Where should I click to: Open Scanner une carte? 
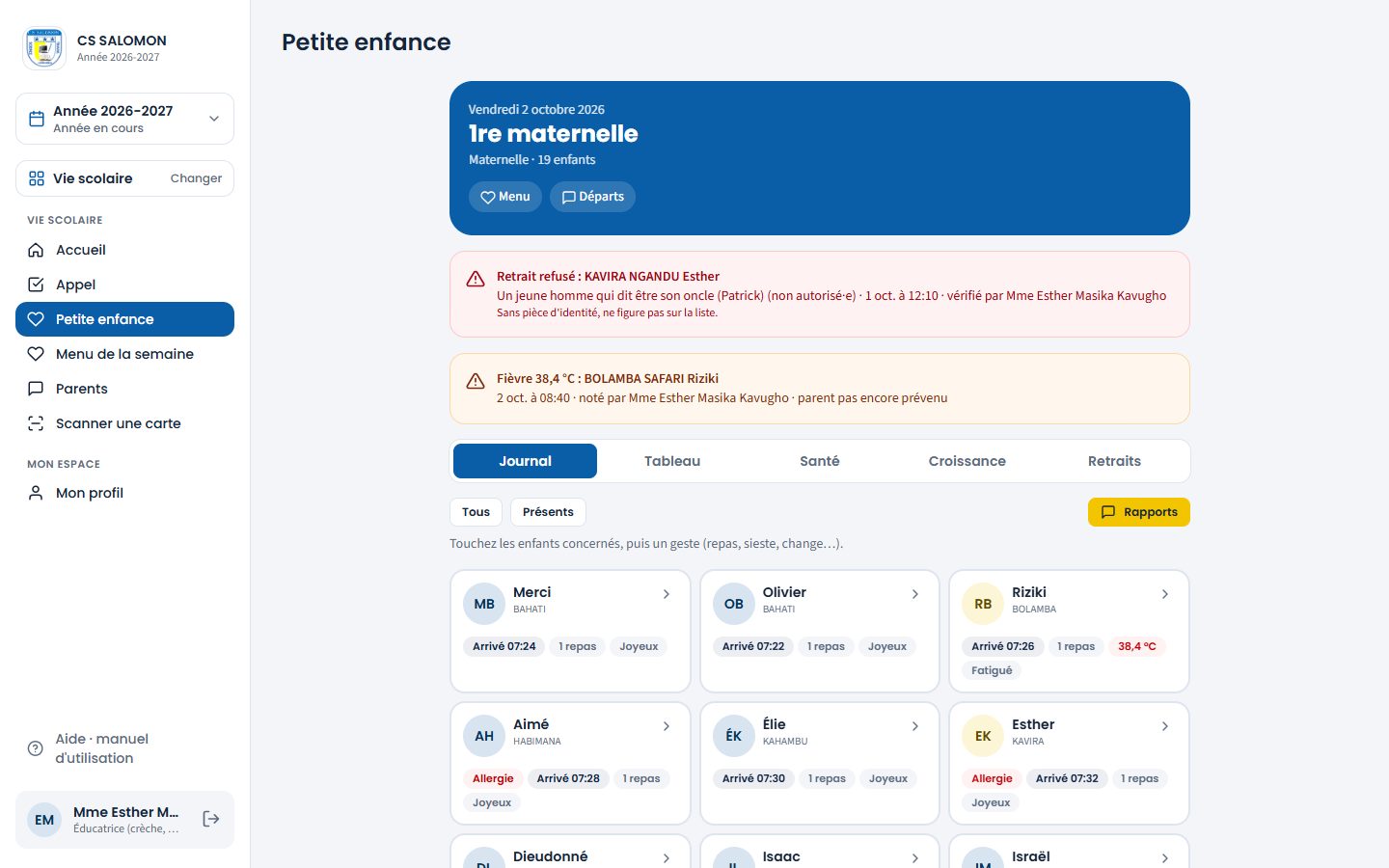click(124, 423)
